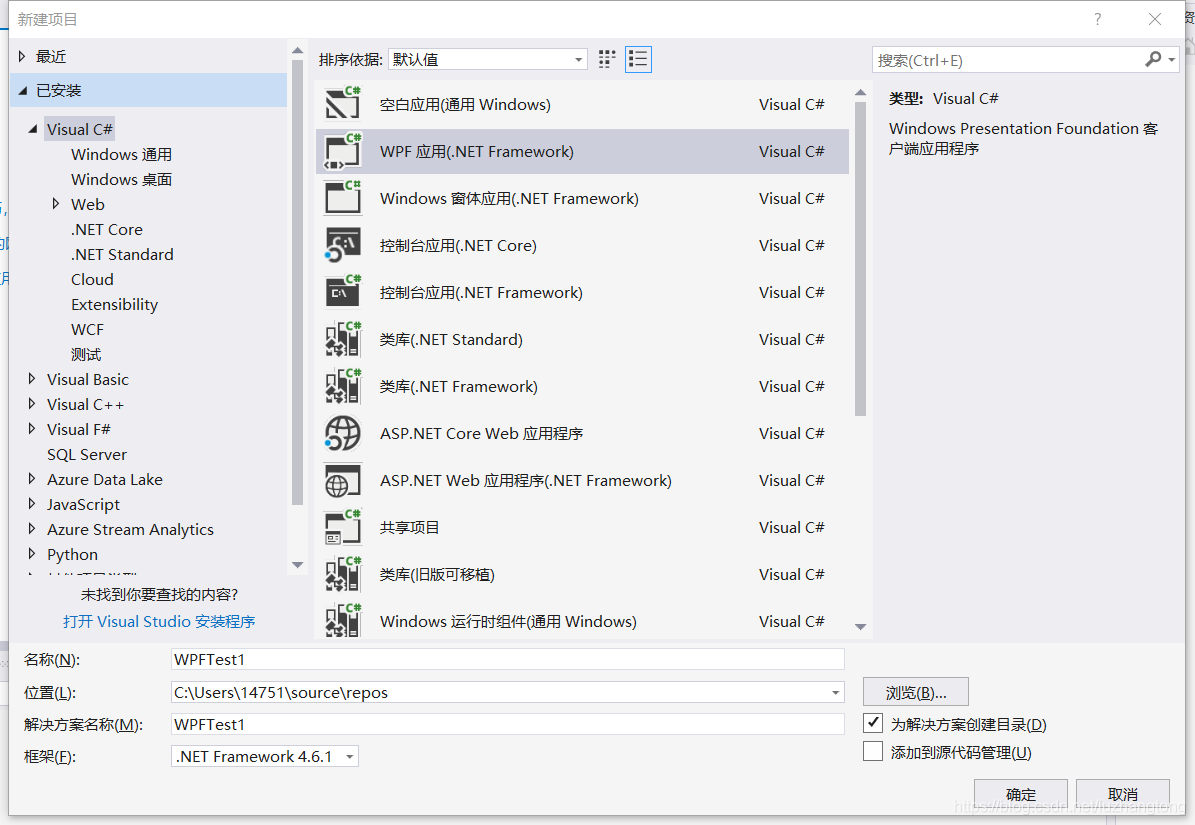This screenshot has width=1195, height=825.
Task: Click the Class Library (.NET Standard) icon
Action: (342, 340)
